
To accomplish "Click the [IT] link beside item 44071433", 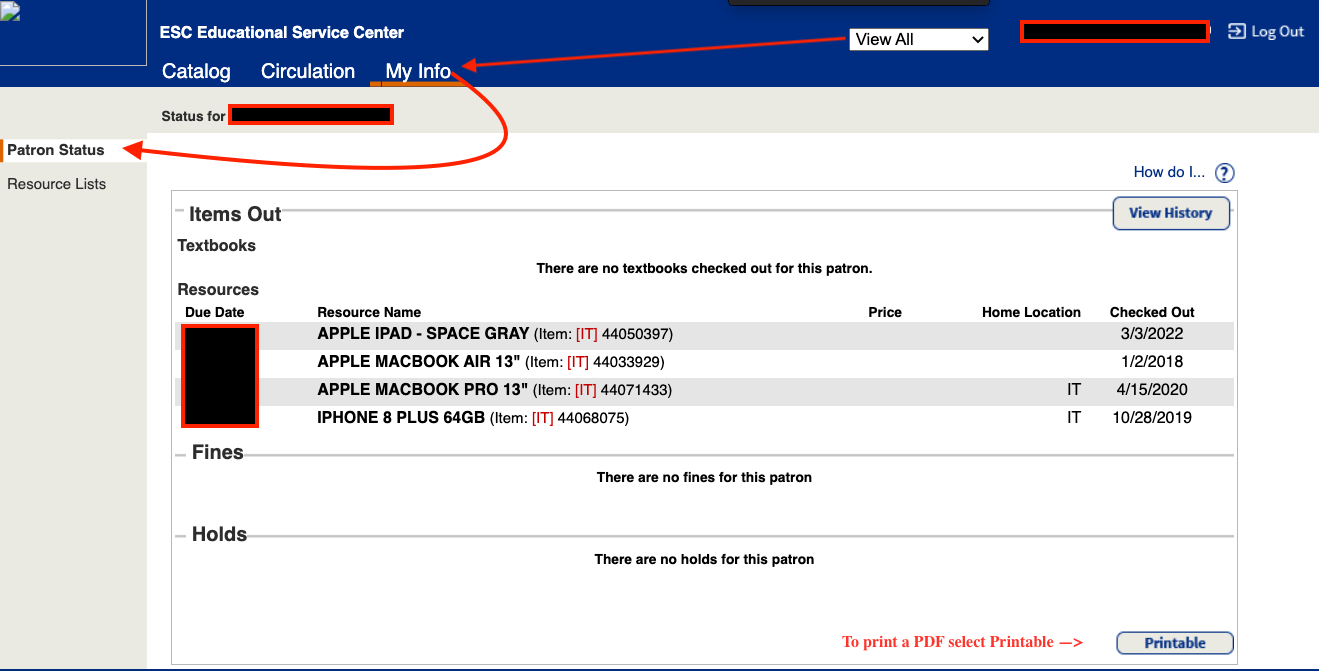I will click(586, 390).
